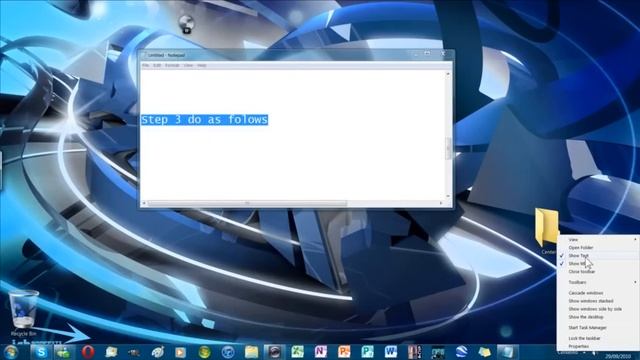Choose Open Folder from context menu
Image resolution: width=640 pixels, height=360 pixels.
click(598, 247)
